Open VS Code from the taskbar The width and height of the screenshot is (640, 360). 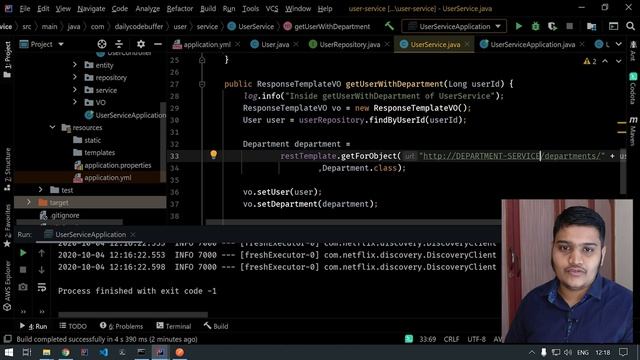tap(104, 352)
